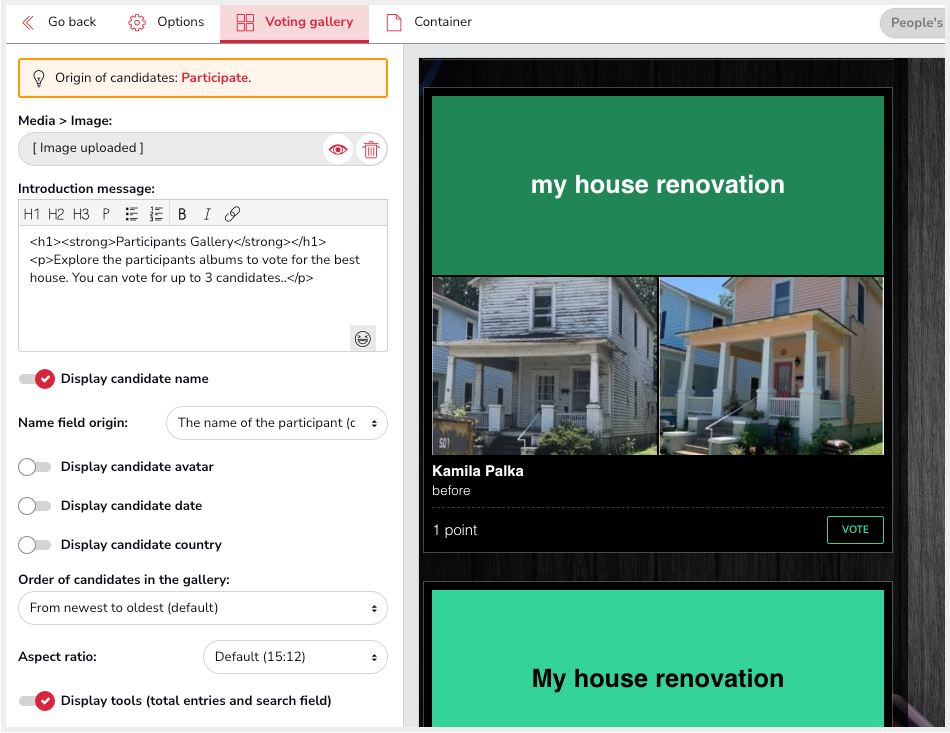Viewport: 950px width, 733px height.
Task: Delete the uploaded image with trash icon
Action: pos(371,149)
